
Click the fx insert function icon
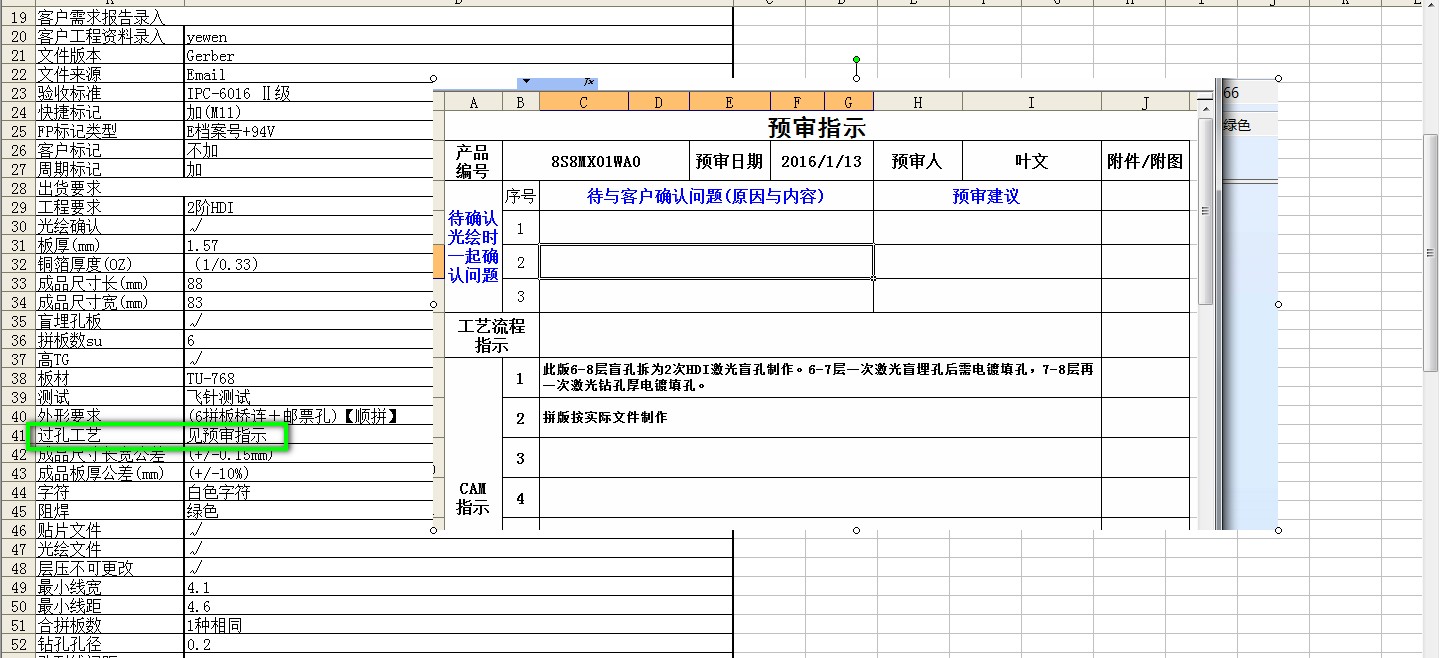(x=589, y=81)
